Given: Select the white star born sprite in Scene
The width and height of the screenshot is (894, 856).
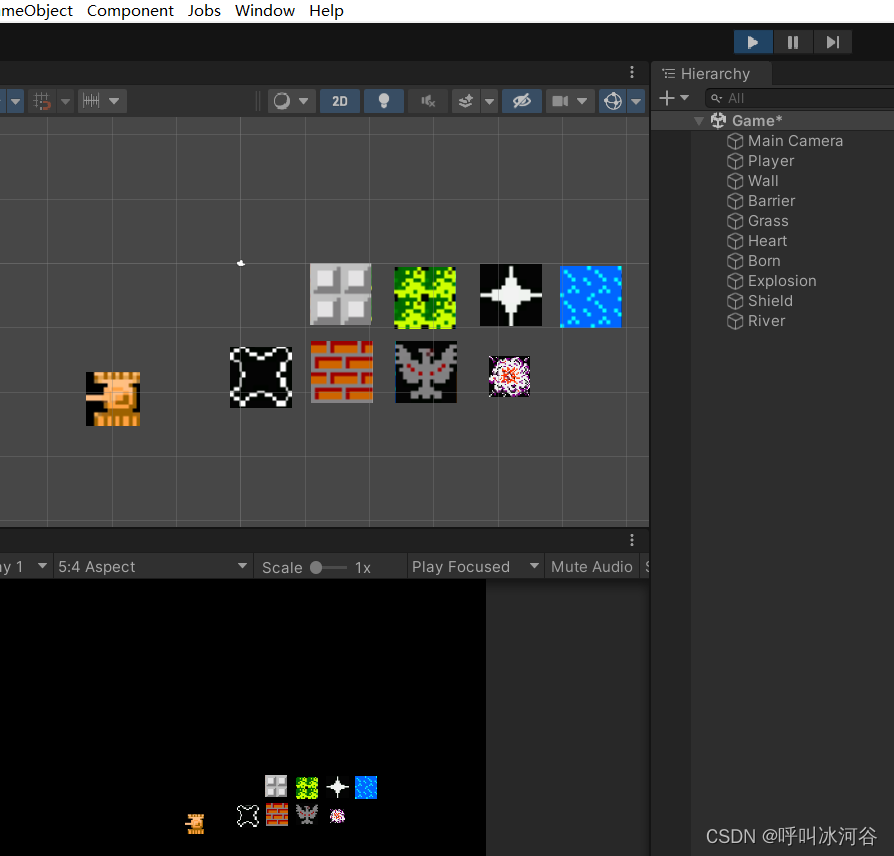Looking at the screenshot, I should pos(511,295).
